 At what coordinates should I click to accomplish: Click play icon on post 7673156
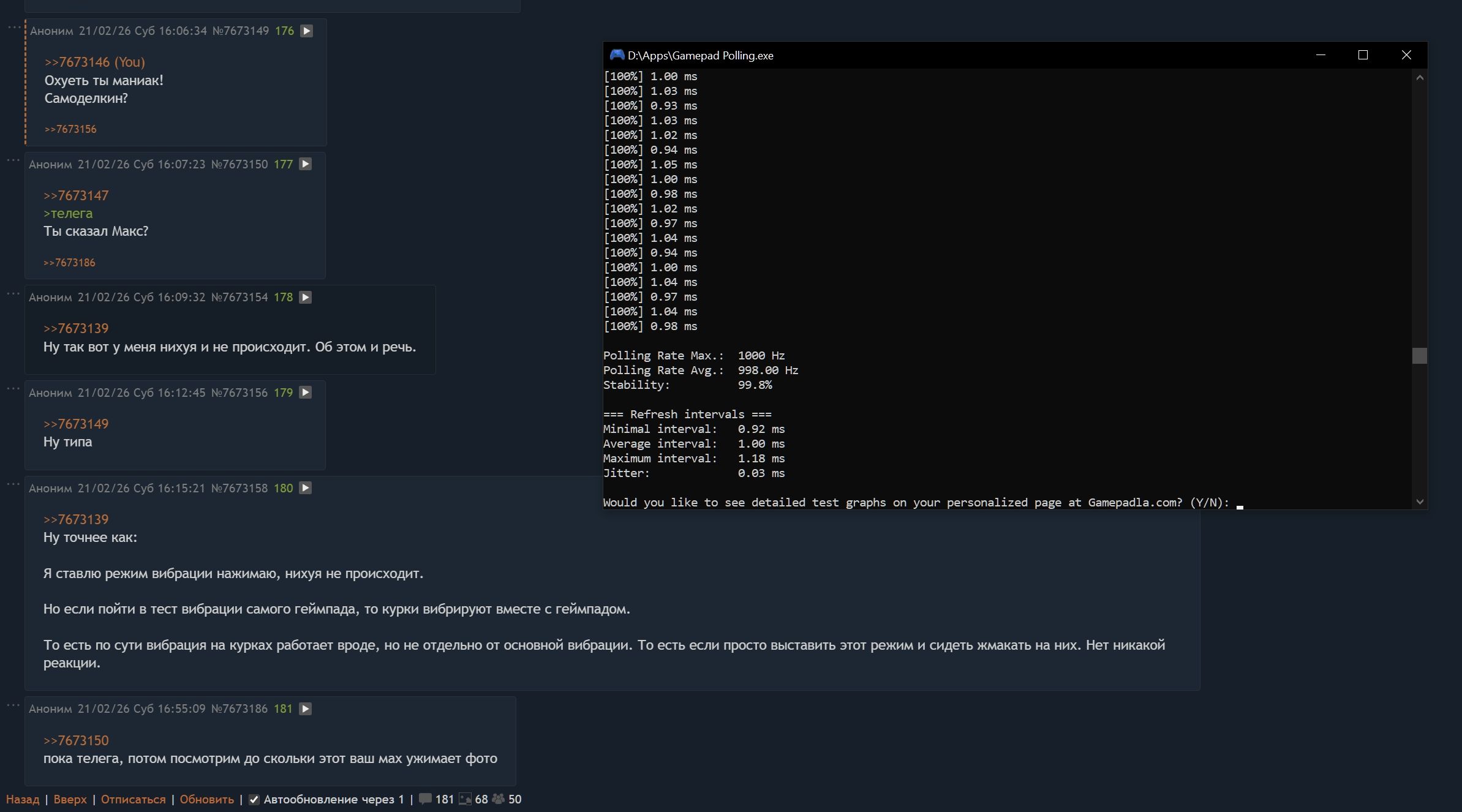(x=306, y=393)
